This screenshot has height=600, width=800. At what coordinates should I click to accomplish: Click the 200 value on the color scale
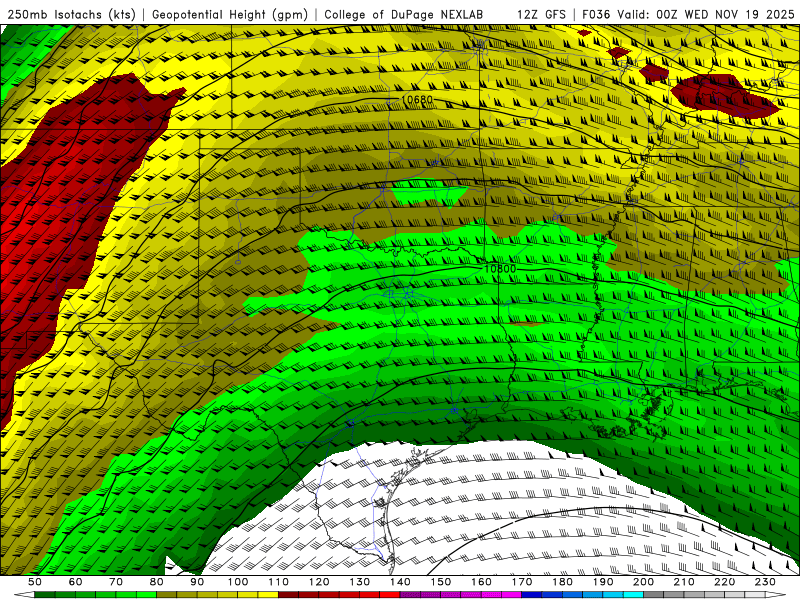point(644,582)
